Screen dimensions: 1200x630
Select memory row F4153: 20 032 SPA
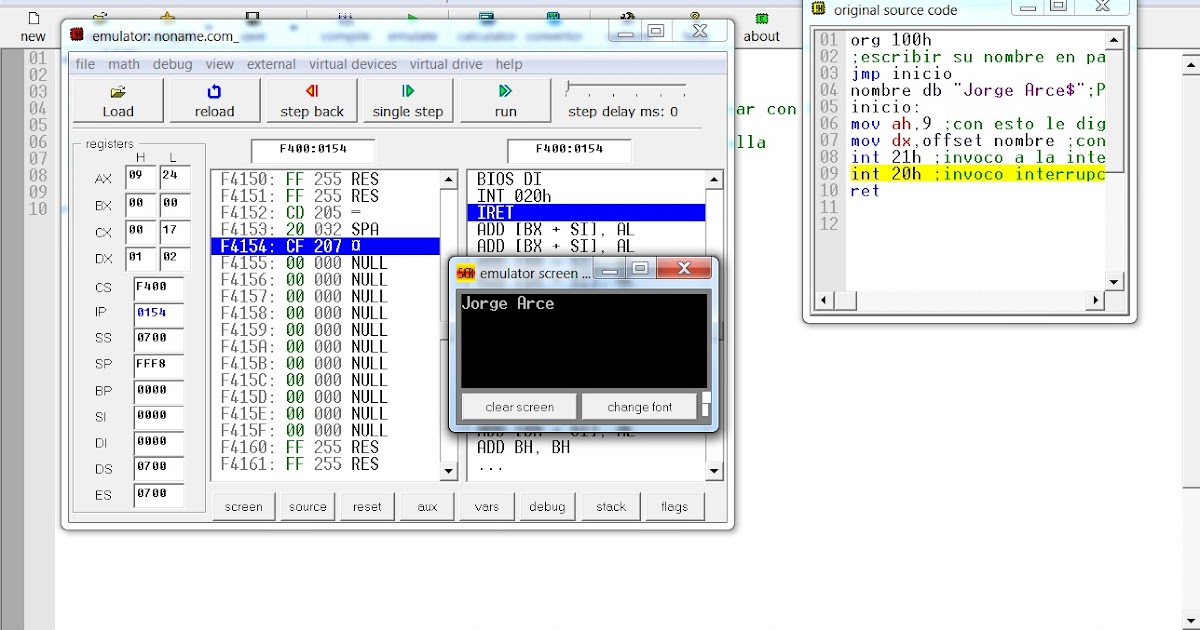(x=326, y=229)
